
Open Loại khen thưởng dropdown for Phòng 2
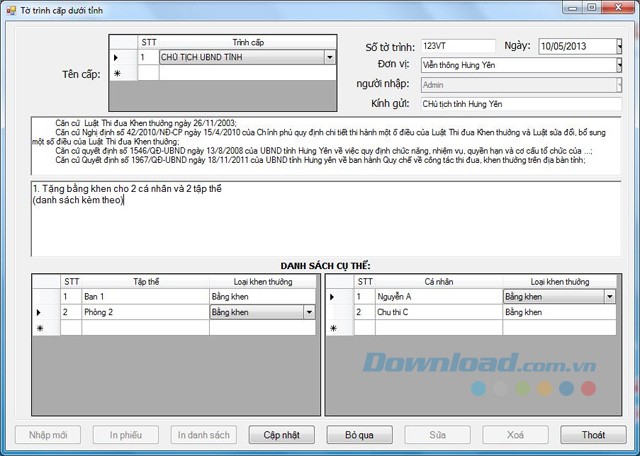308,312
